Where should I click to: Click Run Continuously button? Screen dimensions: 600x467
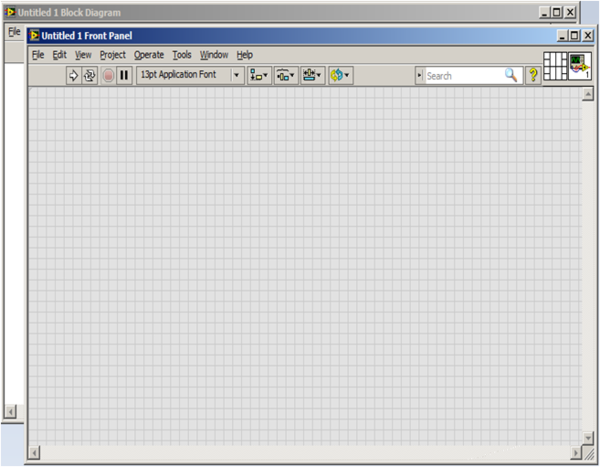90,75
